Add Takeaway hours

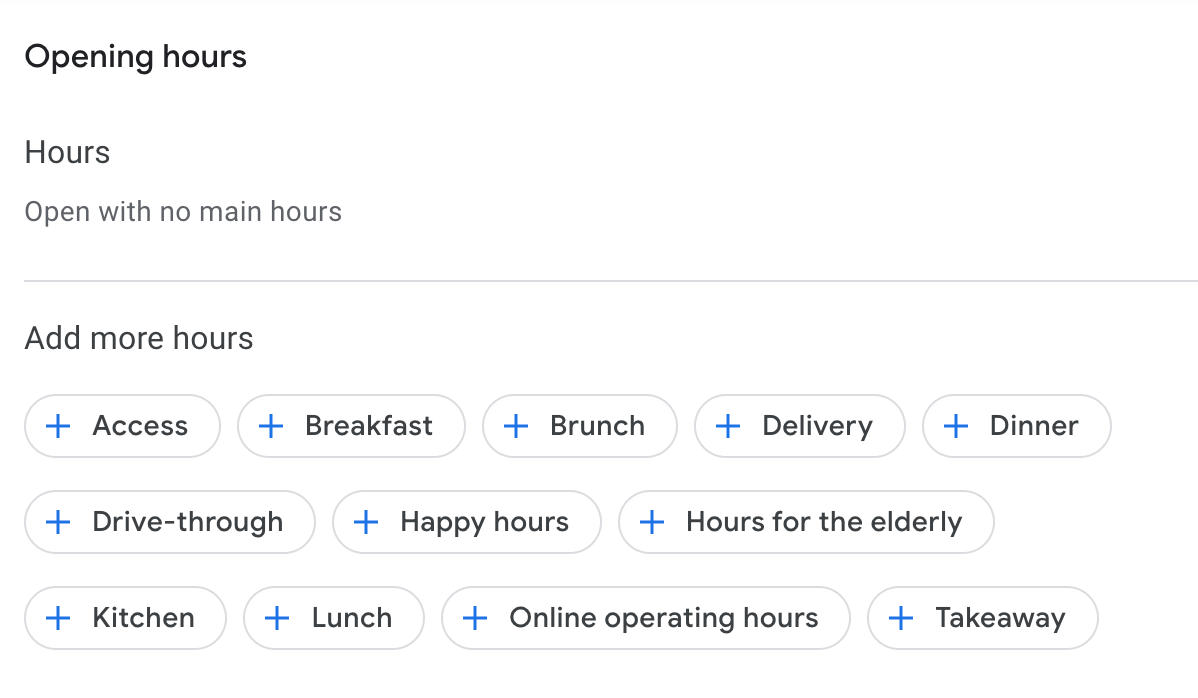pos(982,618)
